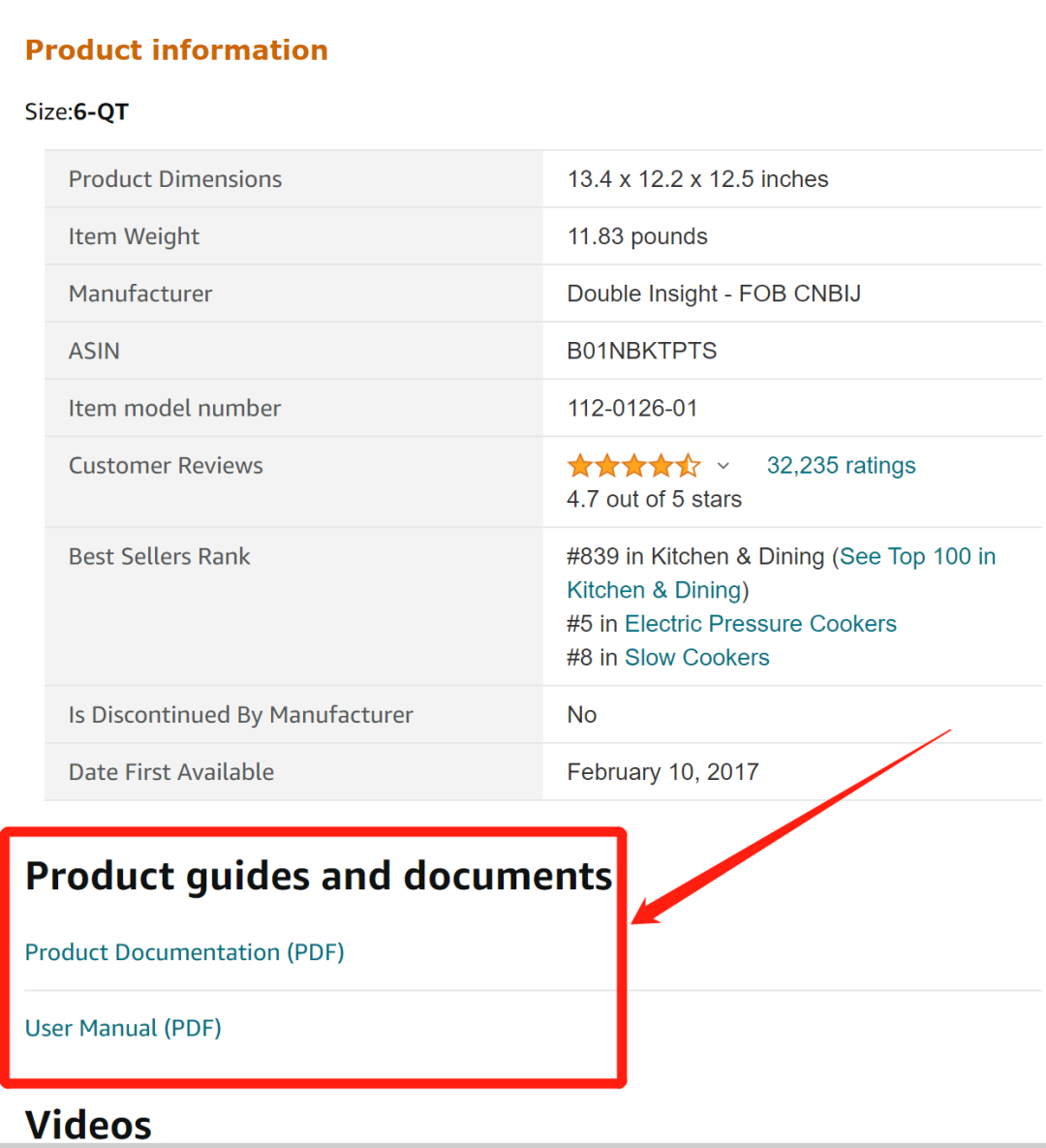Select the ASIN value B01NBKTPTS
The height and width of the screenshot is (1148, 1046).
[642, 351]
